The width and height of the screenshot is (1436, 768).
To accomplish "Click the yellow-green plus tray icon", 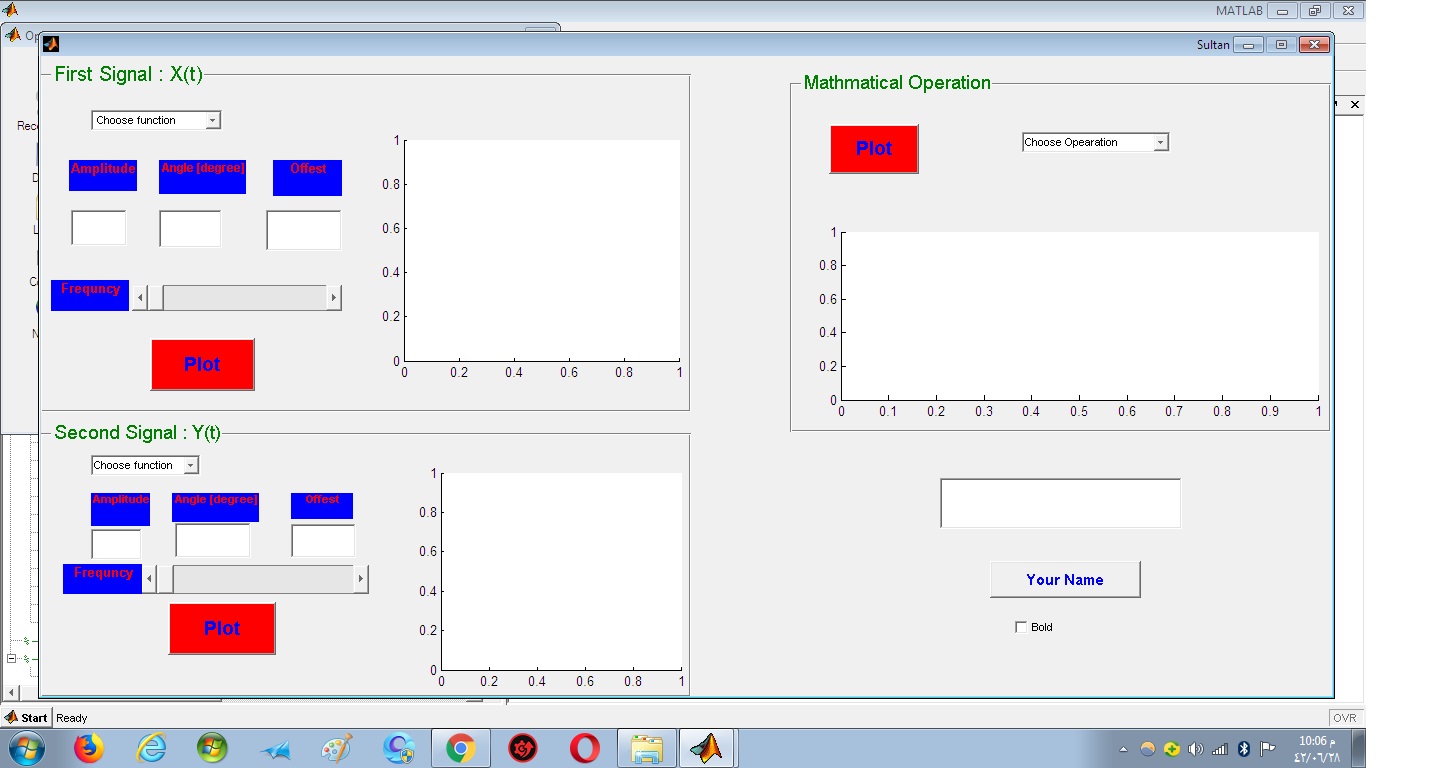I will tap(1171, 749).
